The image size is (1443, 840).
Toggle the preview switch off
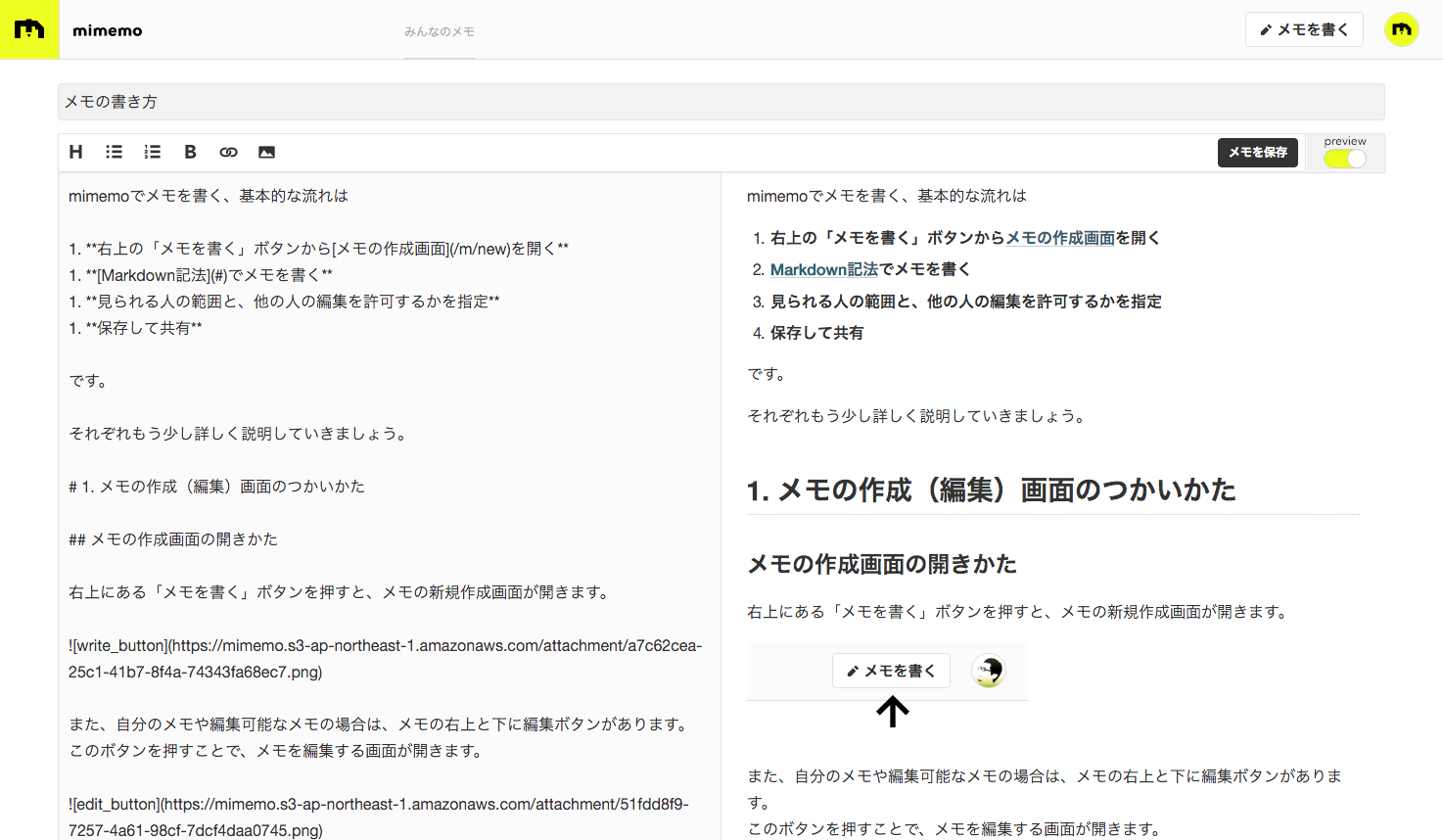click(x=1345, y=159)
